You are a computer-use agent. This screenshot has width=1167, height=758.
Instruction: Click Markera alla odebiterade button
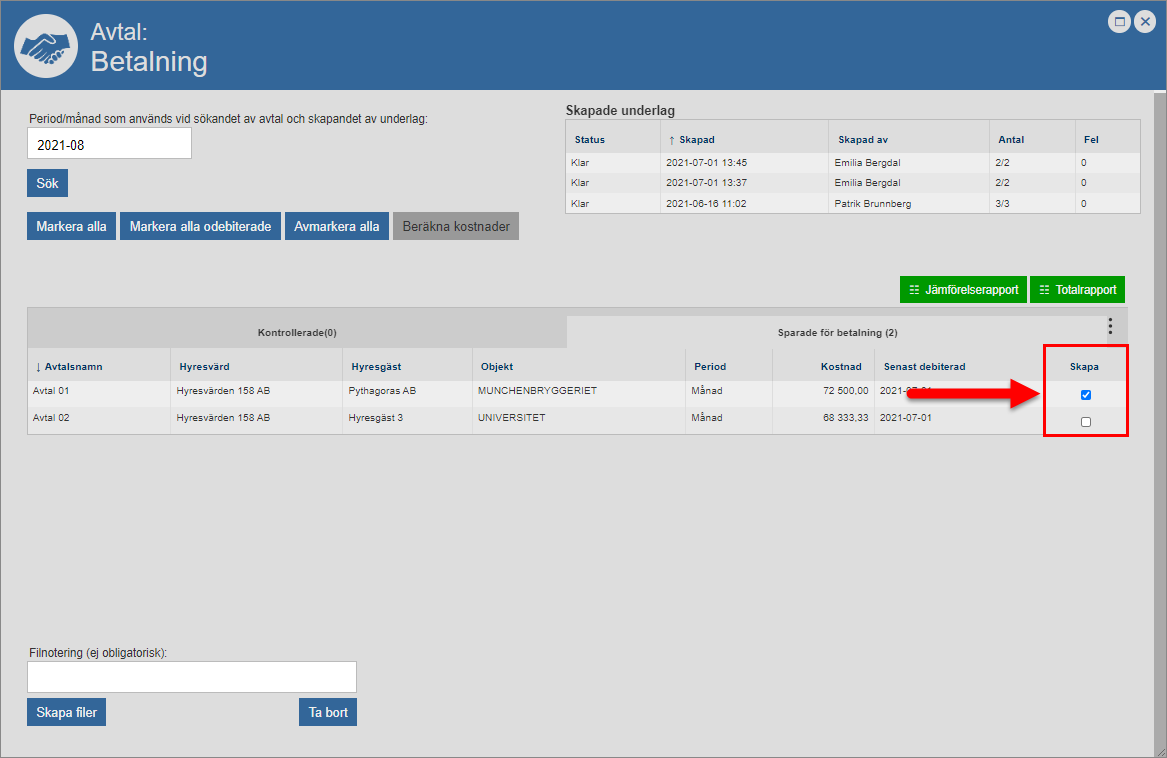[x=200, y=226]
